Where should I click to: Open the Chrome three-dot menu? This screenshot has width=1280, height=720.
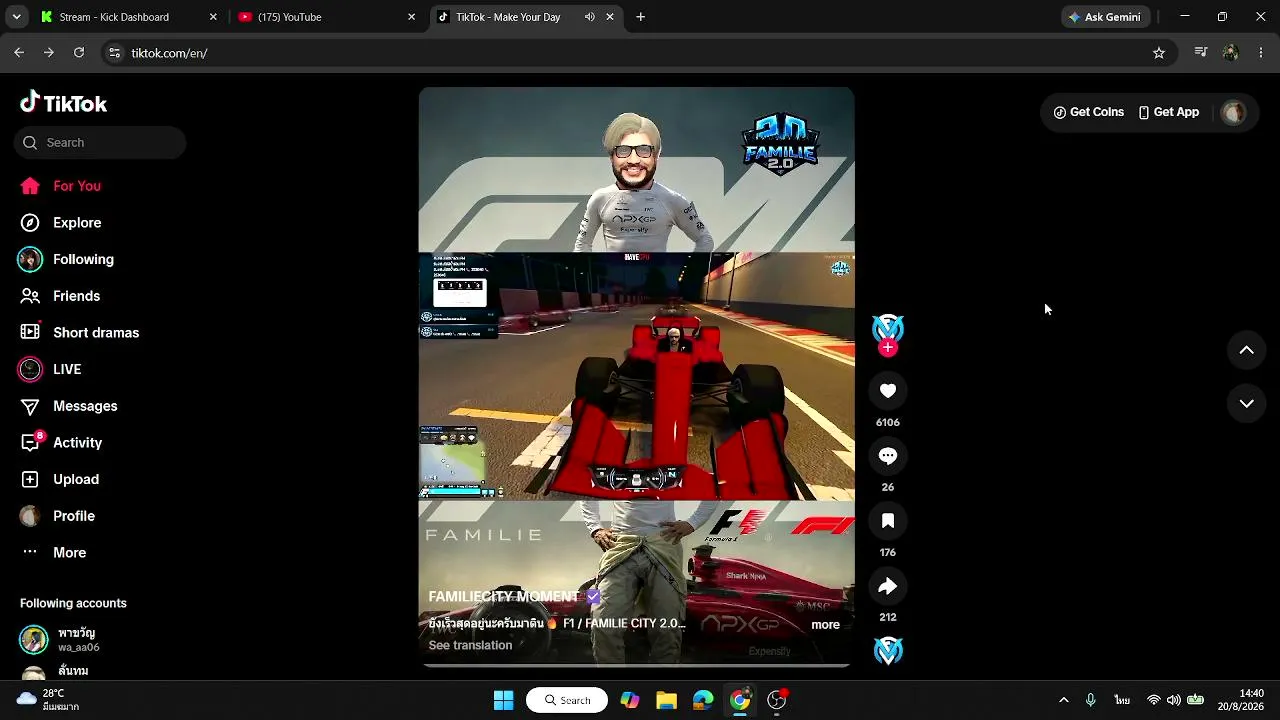click(x=1260, y=53)
